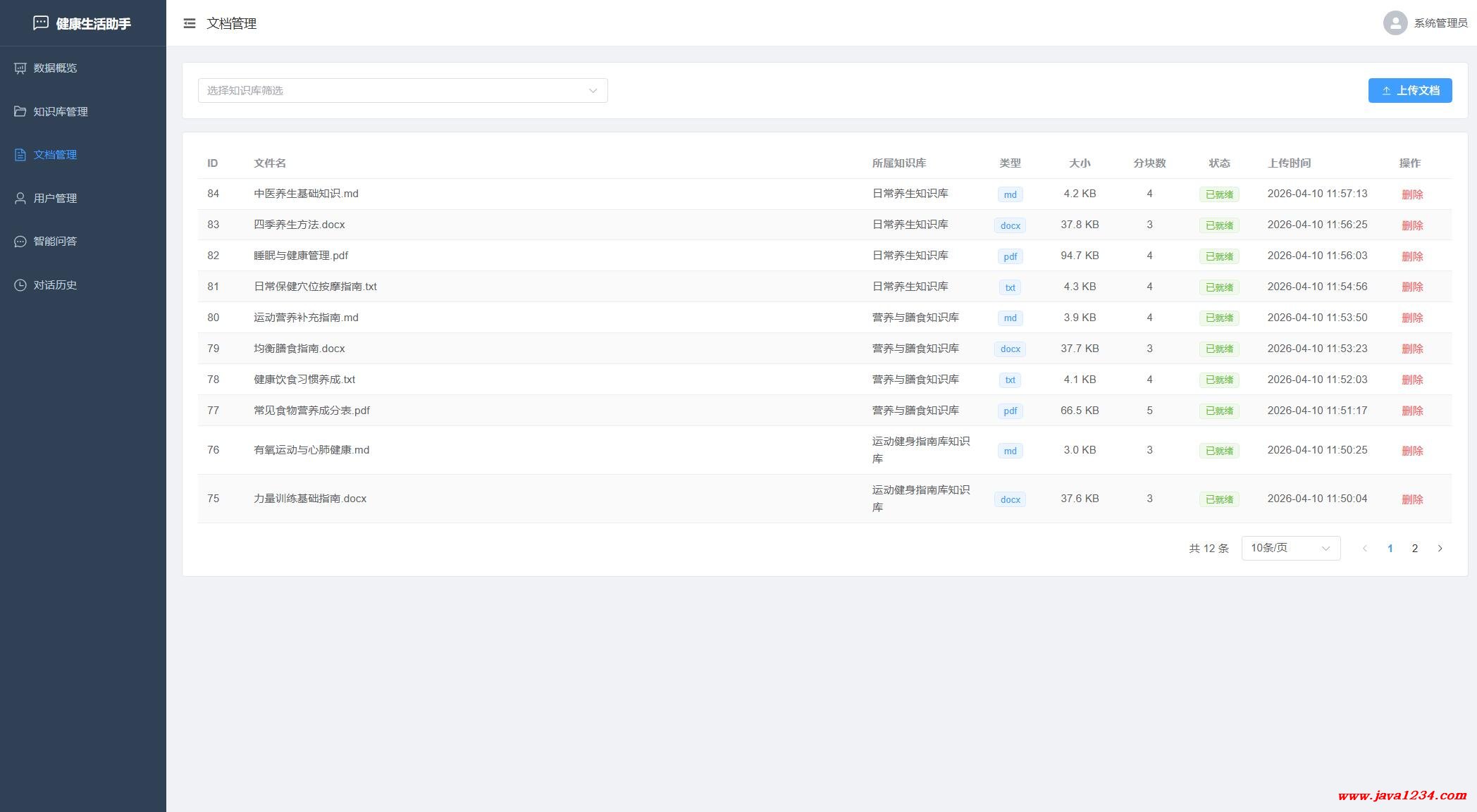Click the 文档管理 document icon
This screenshot has width=1477, height=812.
coord(20,155)
